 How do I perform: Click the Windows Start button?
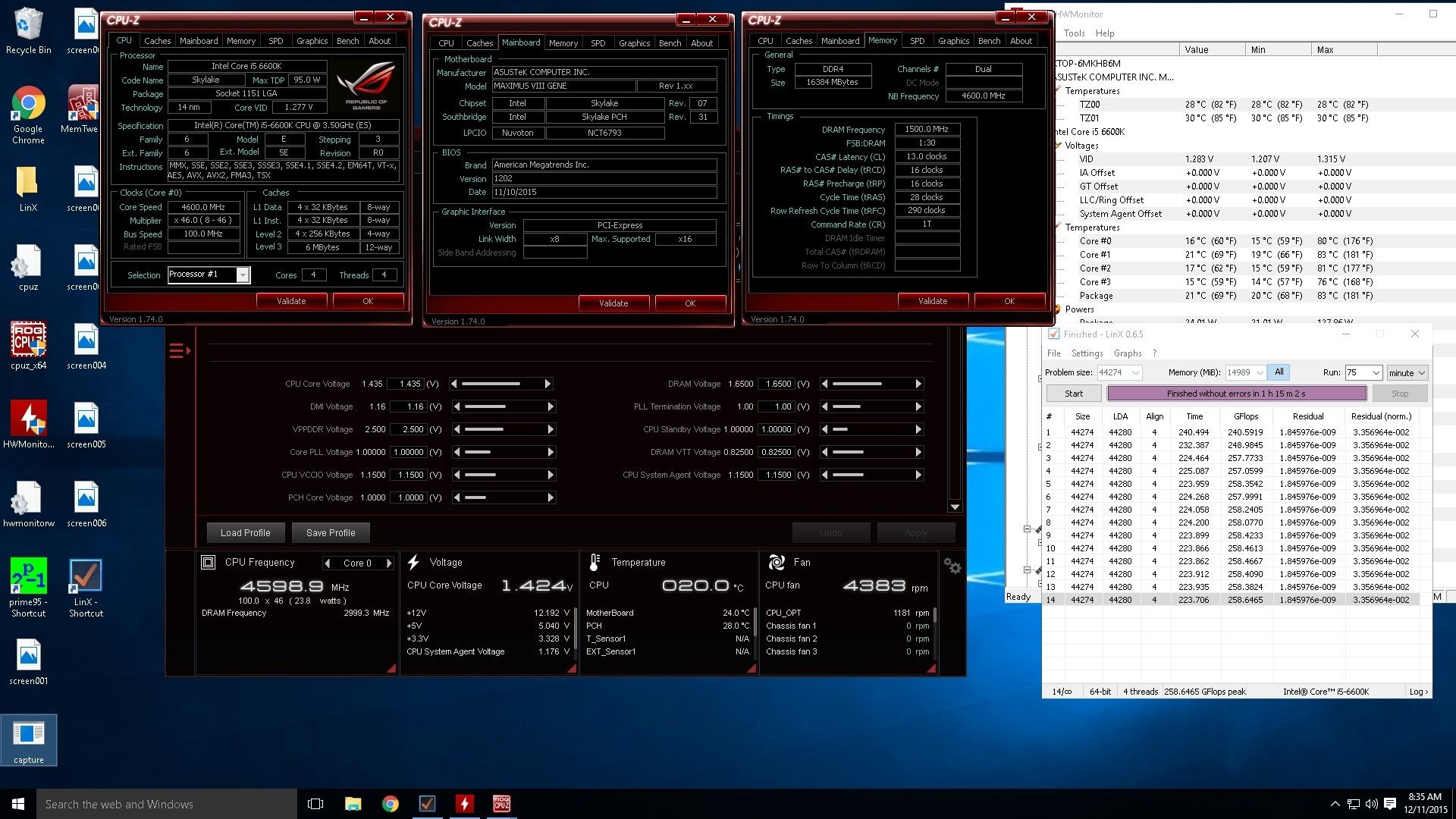18,804
